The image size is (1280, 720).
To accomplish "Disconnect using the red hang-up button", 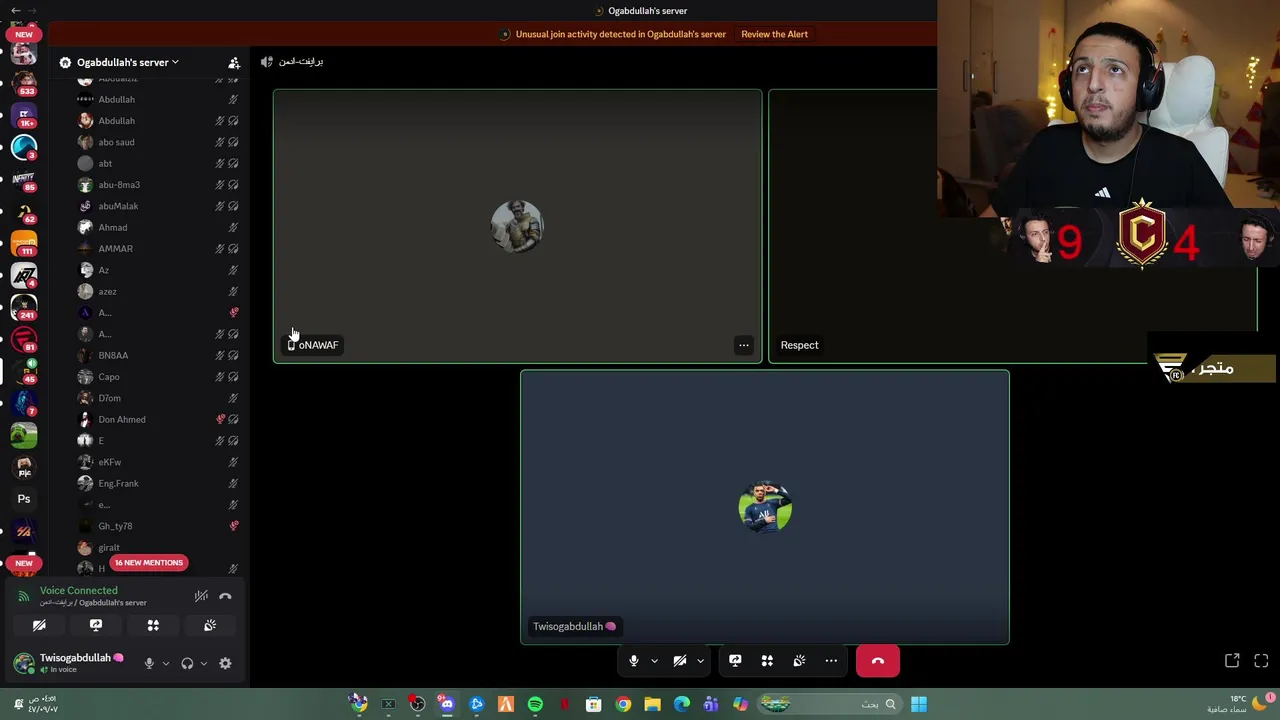I will 878,661.
